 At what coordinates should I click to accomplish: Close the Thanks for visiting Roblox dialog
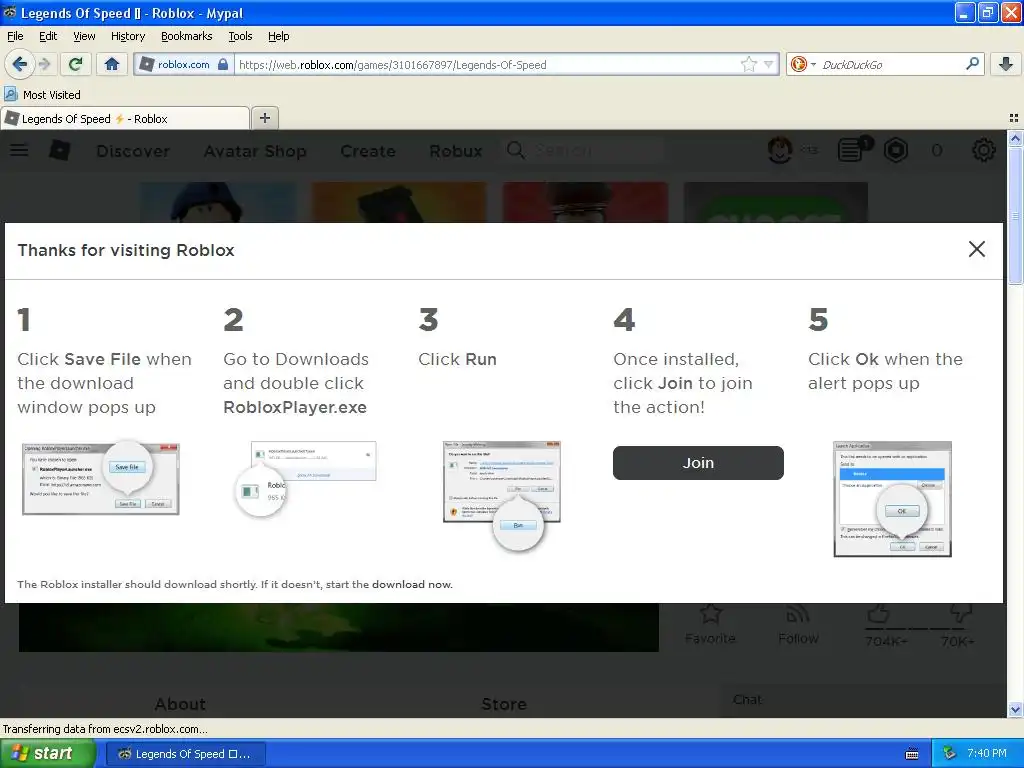point(976,249)
